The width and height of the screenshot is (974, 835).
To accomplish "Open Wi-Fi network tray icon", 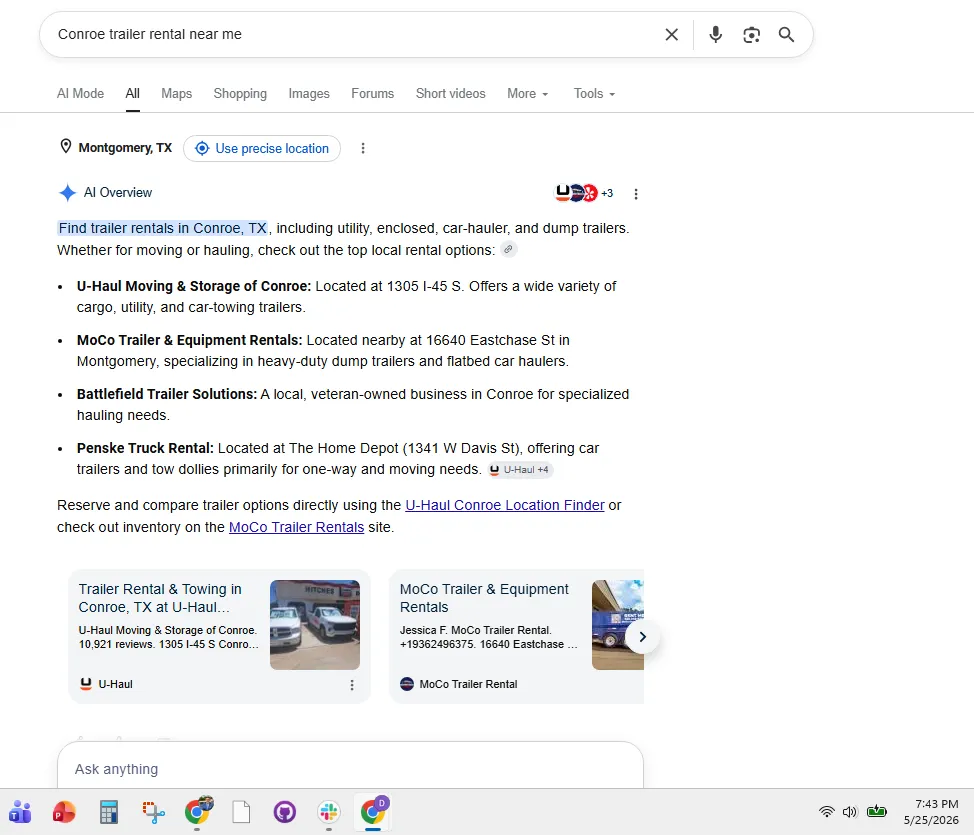I will click(x=826, y=811).
